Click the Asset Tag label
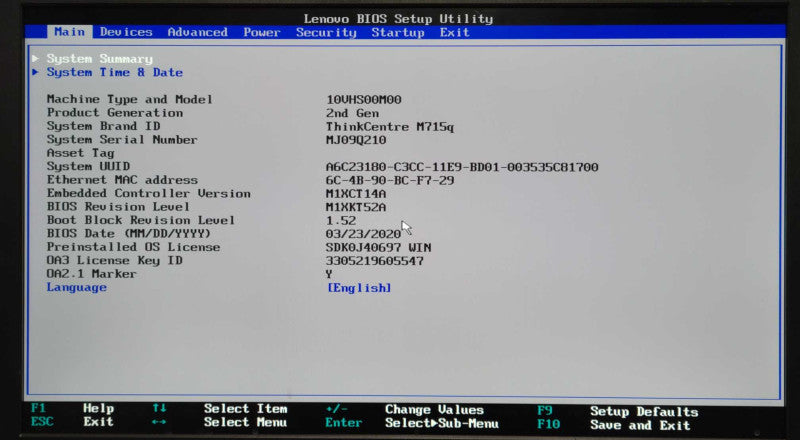800x440 pixels. coord(81,153)
